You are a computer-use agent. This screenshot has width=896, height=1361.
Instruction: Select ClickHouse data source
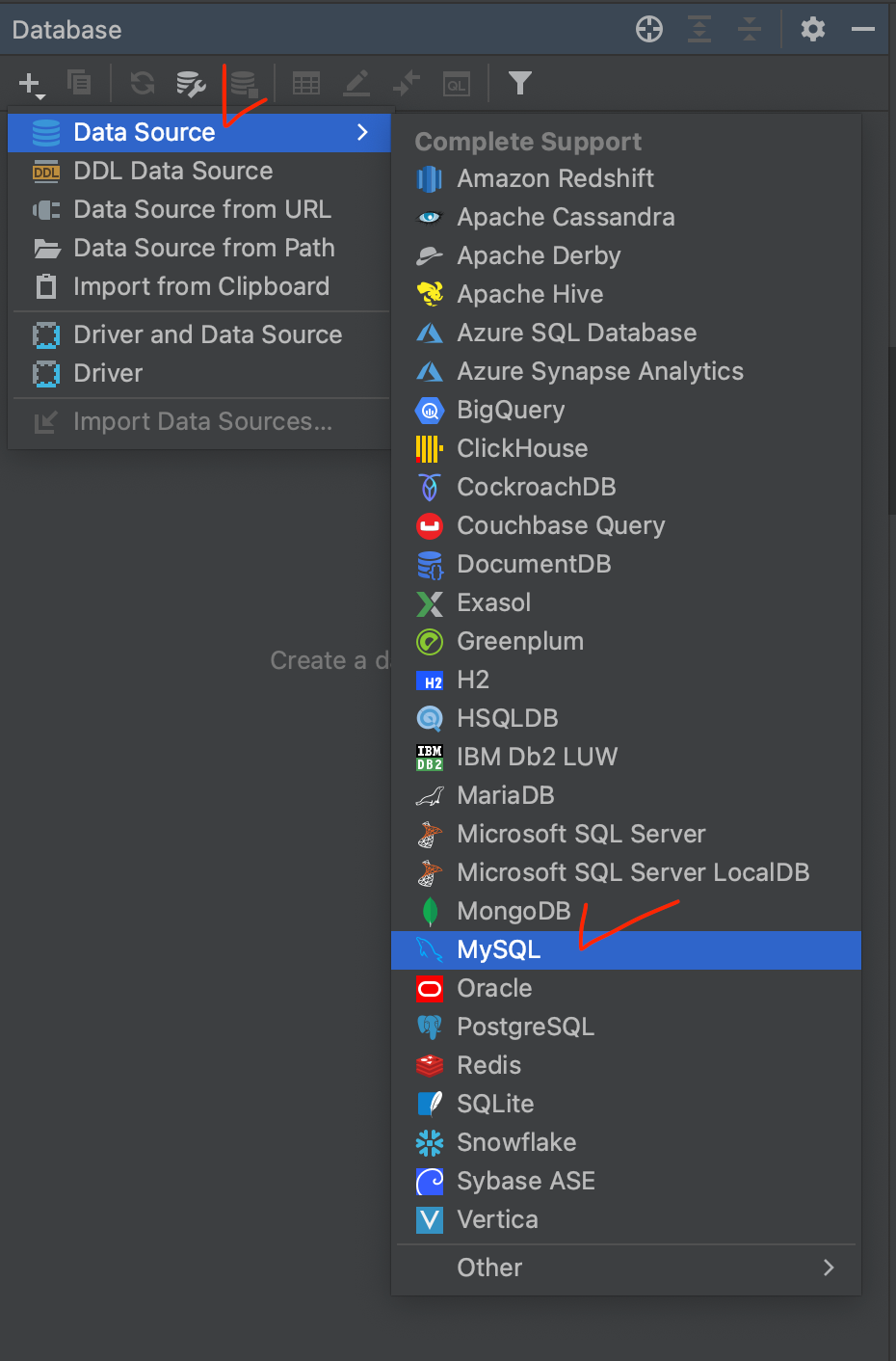[x=626, y=448]
